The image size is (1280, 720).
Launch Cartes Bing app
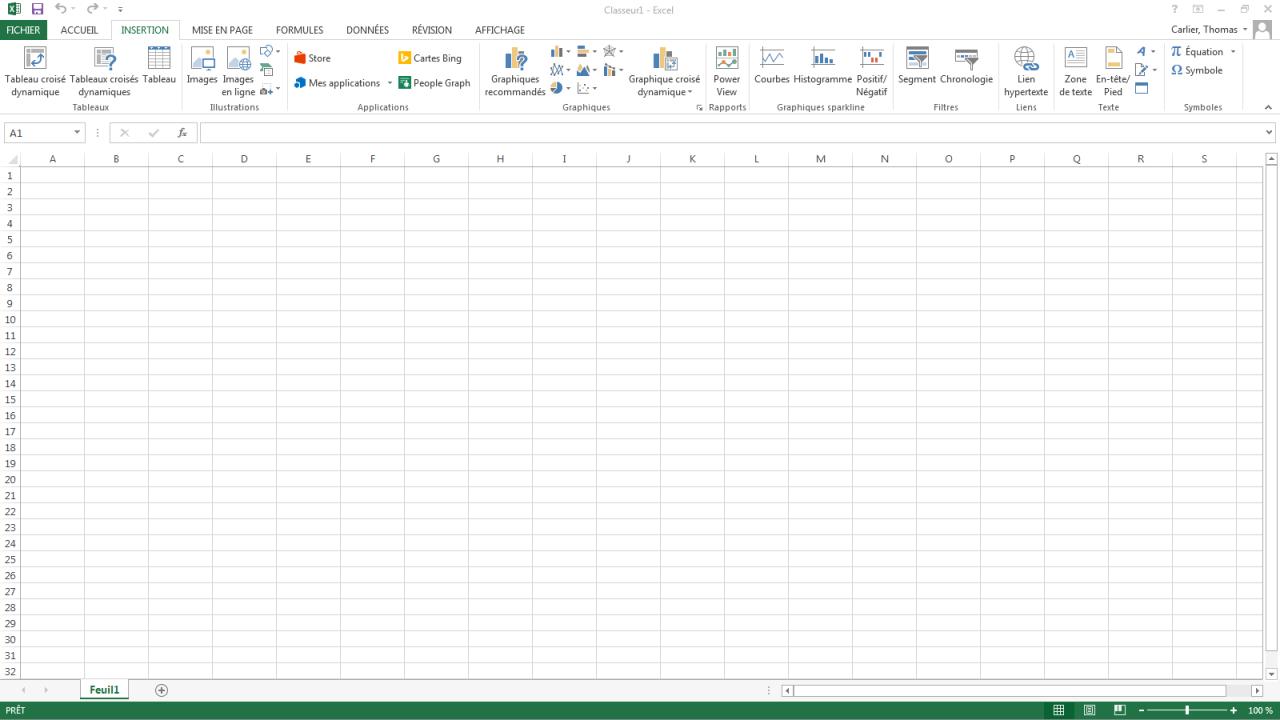click(x=430, y=58)
